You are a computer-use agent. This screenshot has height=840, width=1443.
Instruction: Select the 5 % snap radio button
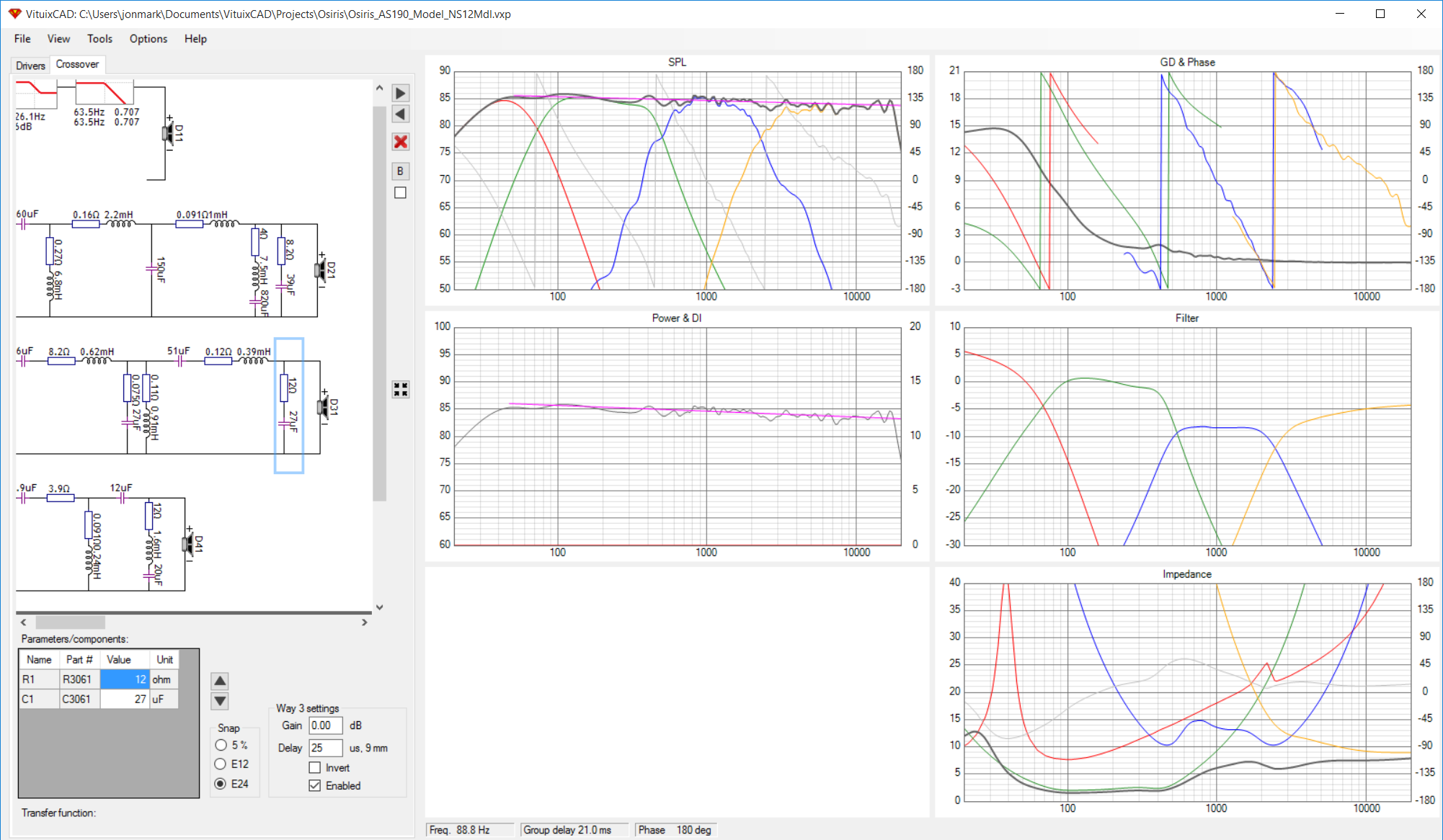[x=221, y=745]
